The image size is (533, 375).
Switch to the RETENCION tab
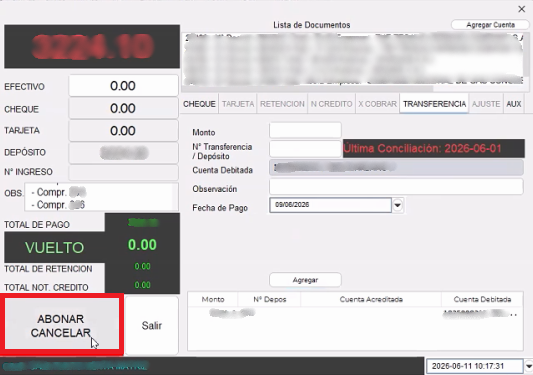coord(282,104)
